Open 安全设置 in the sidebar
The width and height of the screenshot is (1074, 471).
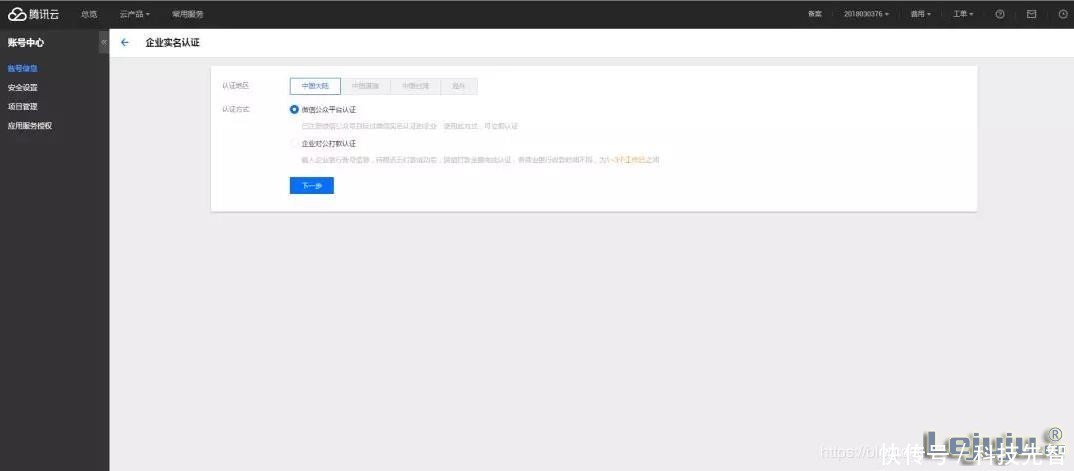pos(23,87)
